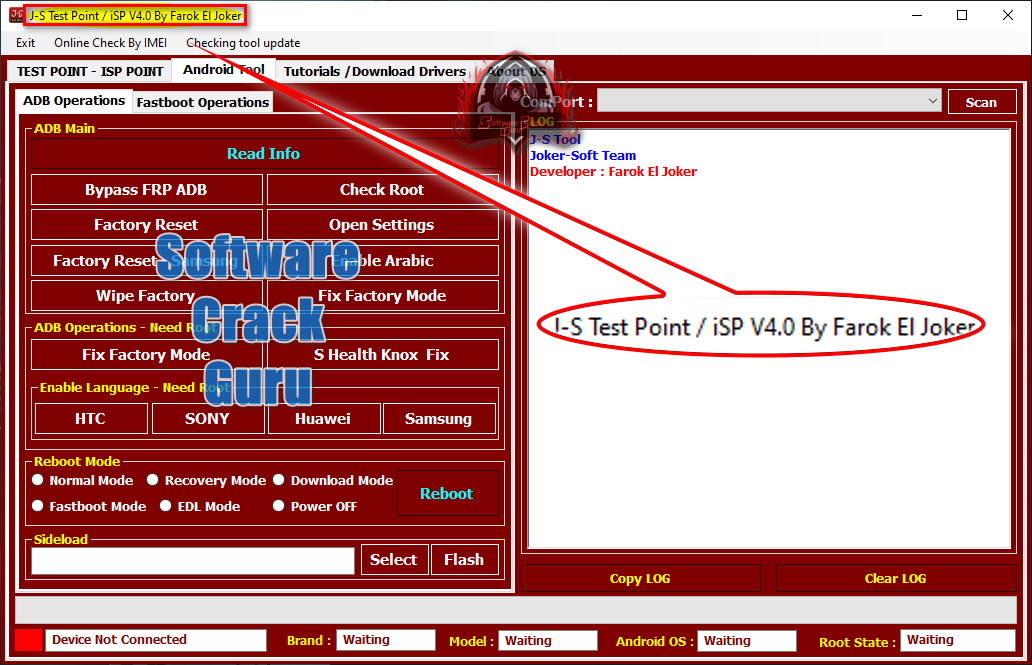
Task: Enable Samsung language
Action: pyautogui.click(x=439, y=419)
